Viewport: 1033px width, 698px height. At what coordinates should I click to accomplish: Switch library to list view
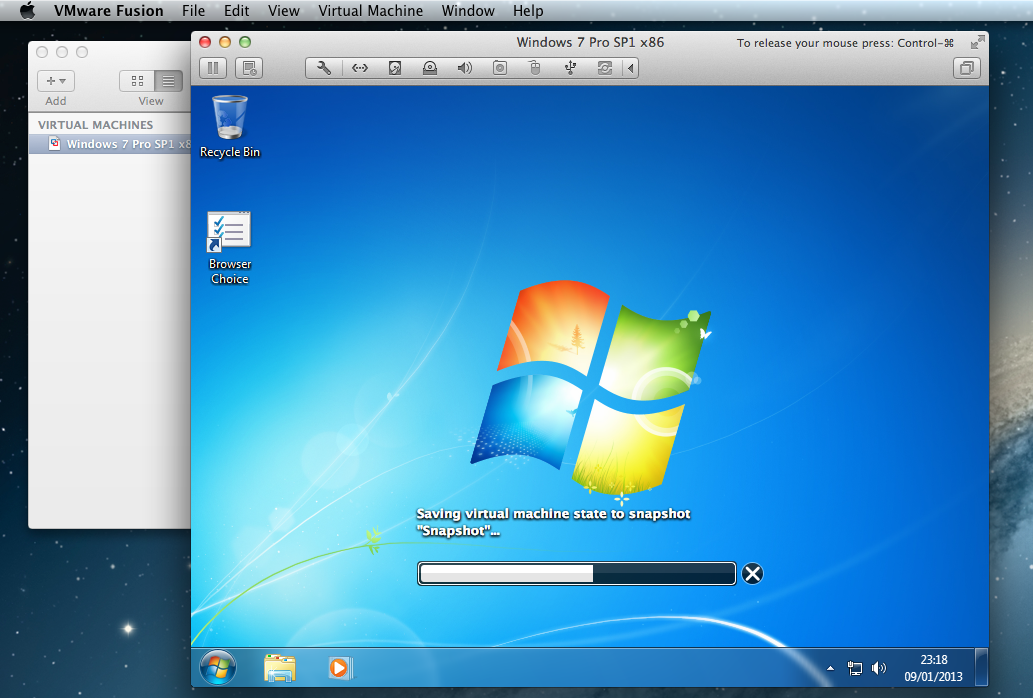click(167, 81)
